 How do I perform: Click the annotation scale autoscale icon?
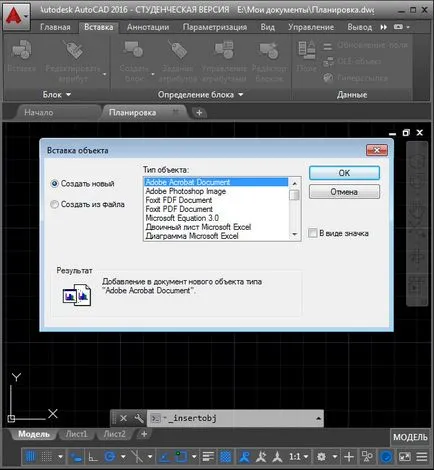pyautogui.click(x=261, y=457)
